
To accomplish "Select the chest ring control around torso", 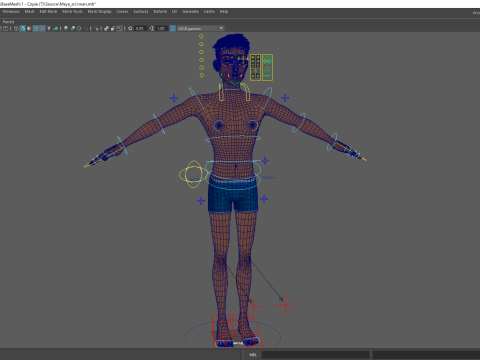I will coord(233,139).
